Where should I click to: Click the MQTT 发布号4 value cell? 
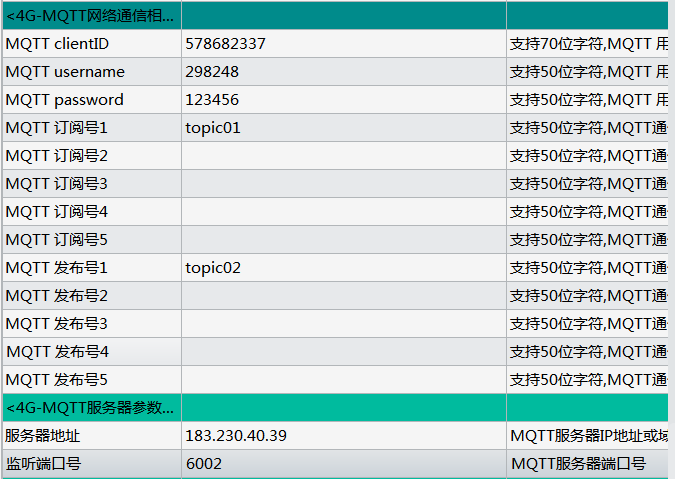343,352
